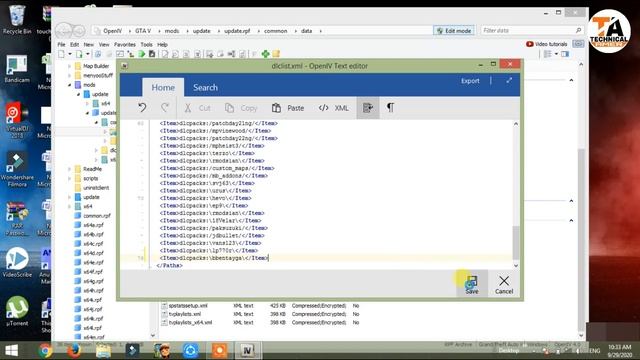
Task: Click the black save-like toolbar icon
Action: click(152, 54)
